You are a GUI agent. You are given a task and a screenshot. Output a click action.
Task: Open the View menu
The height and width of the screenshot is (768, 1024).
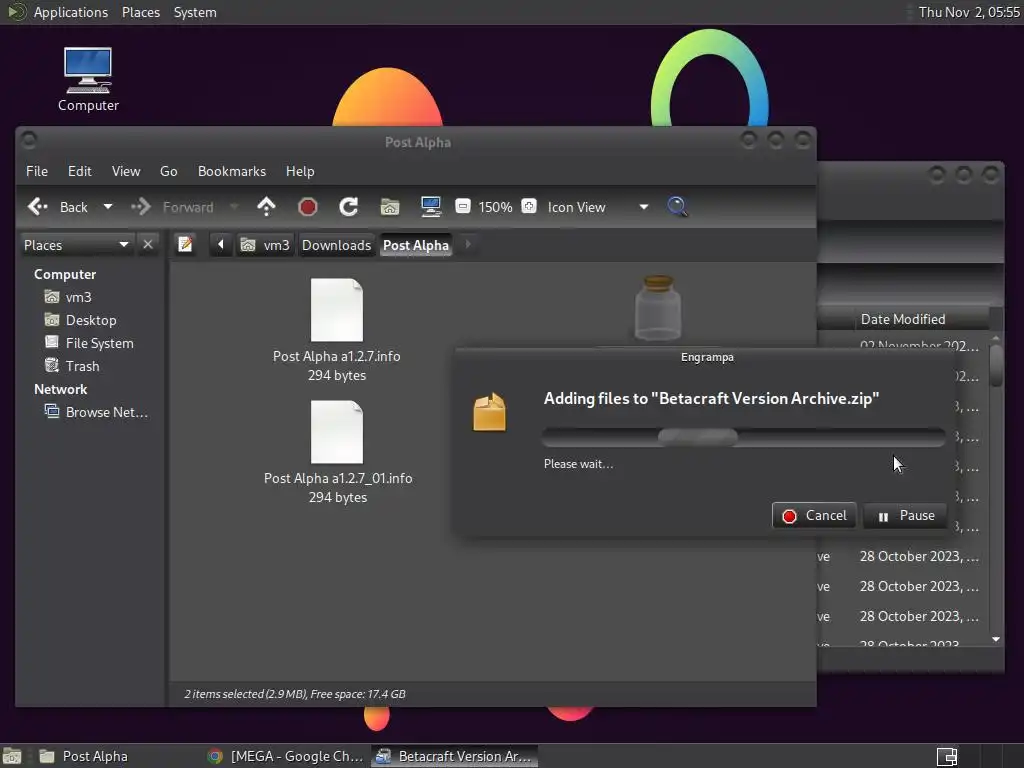click(x=126, y=171)
